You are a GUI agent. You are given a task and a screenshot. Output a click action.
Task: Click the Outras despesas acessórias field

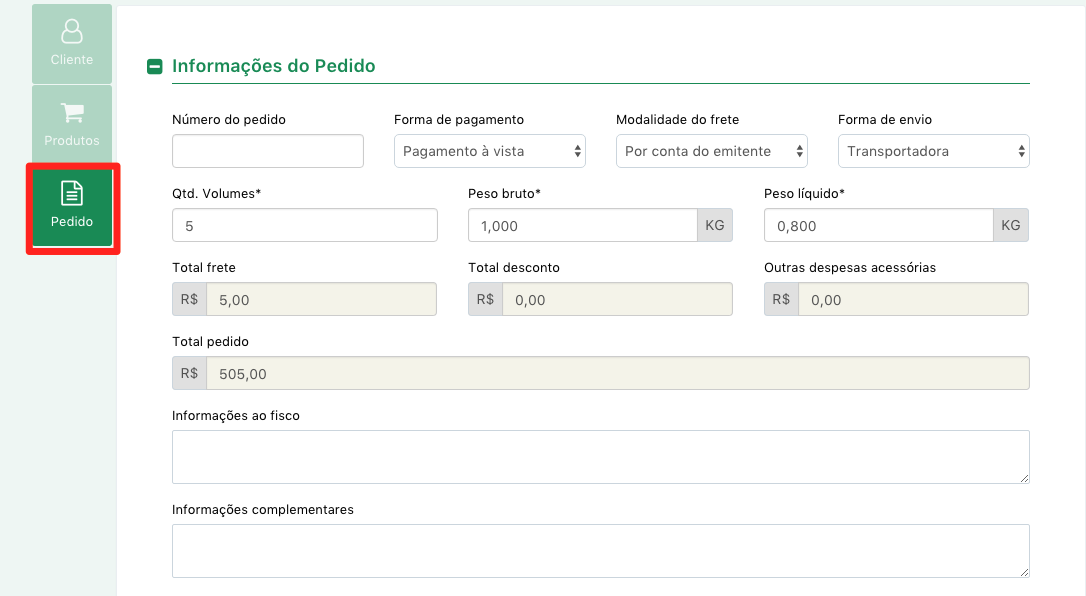click(x=914, y=299)
